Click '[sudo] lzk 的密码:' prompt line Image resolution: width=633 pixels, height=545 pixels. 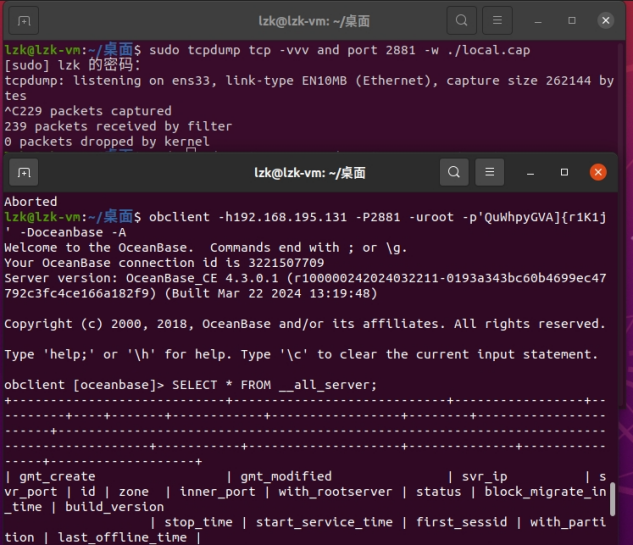pos(73,65)
